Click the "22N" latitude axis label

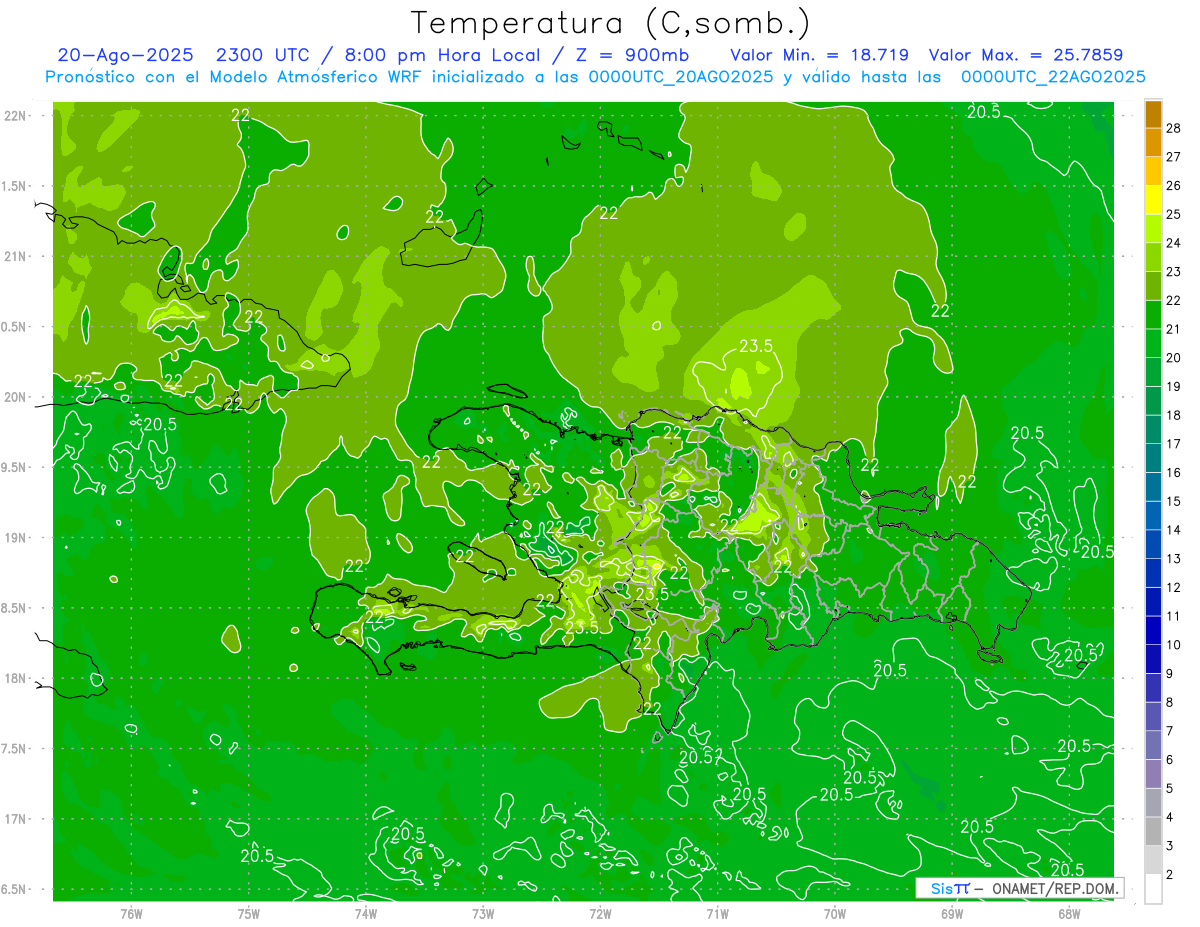click(x=16, y=115)
